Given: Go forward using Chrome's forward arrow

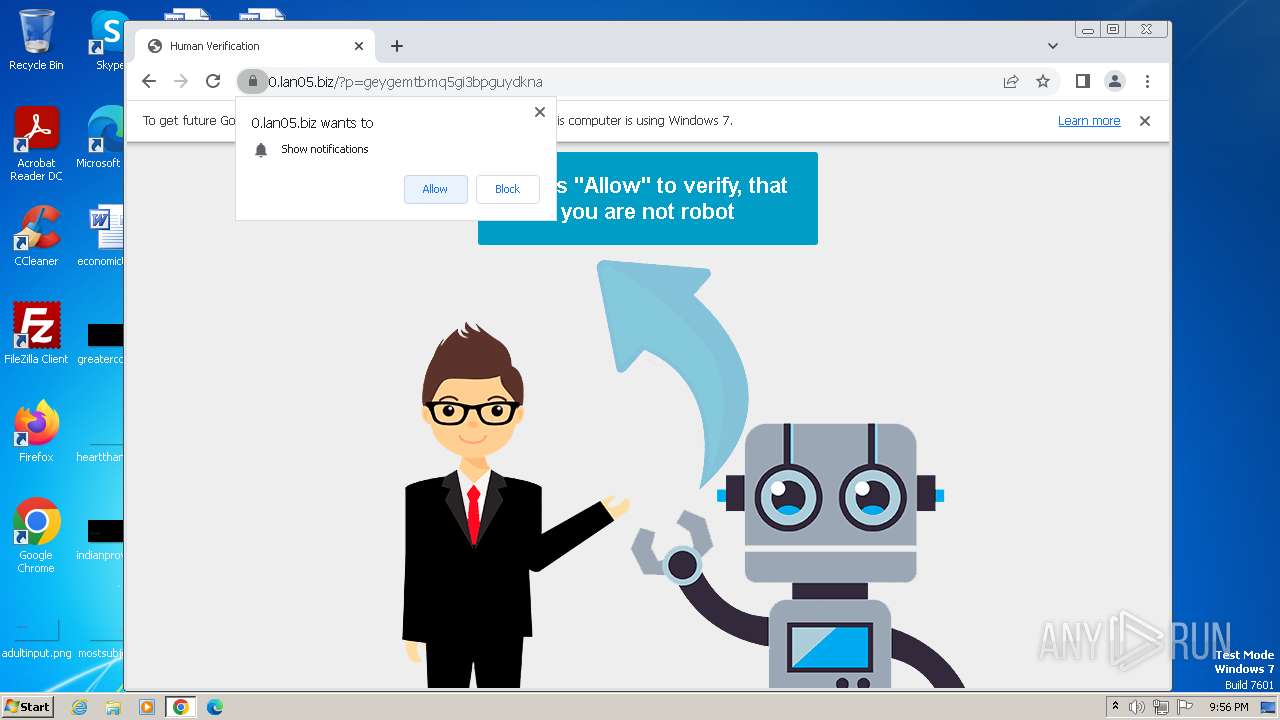Looking at the screenshot, I should point(181,81).
